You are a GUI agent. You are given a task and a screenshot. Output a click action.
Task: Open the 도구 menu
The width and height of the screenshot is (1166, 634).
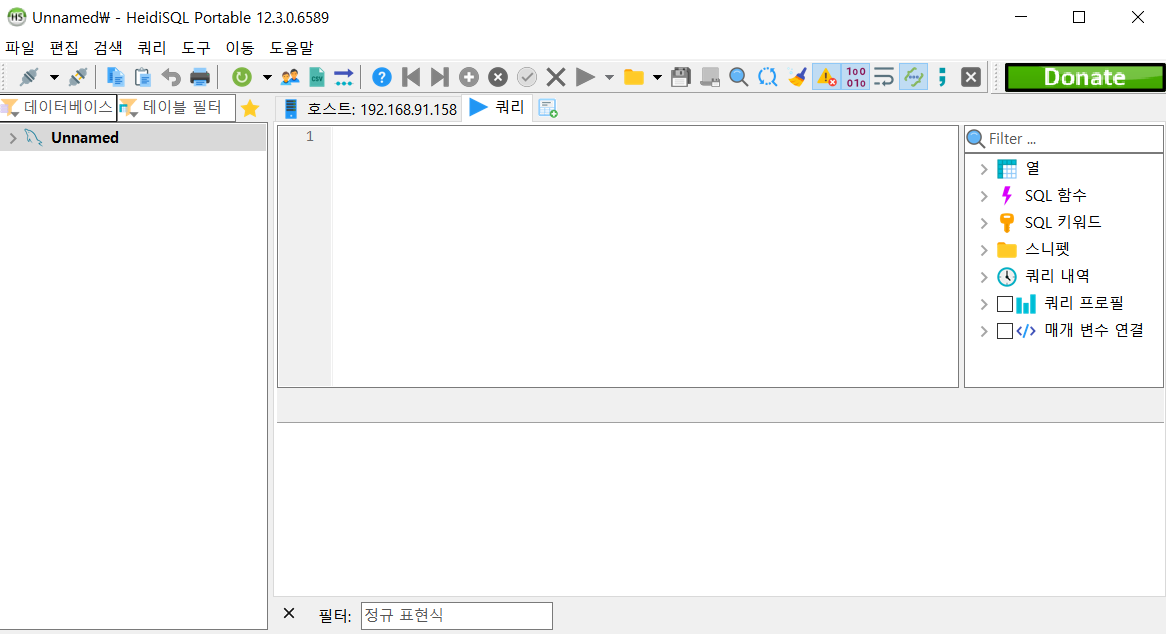pos(196,48)
